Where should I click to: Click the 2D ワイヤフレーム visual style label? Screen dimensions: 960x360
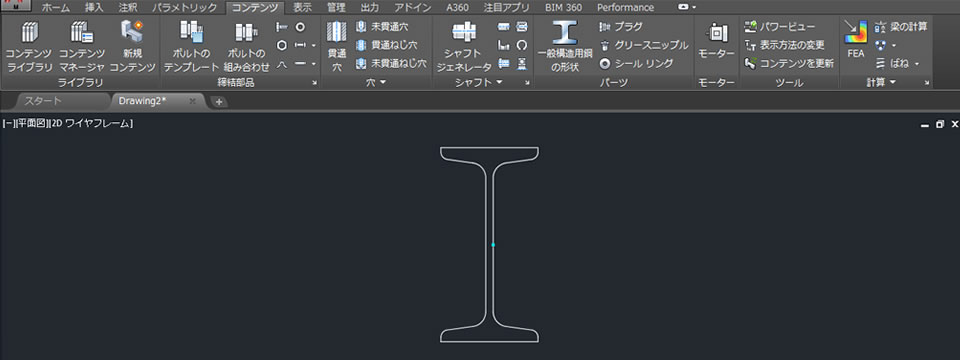[x=91, y=124]
